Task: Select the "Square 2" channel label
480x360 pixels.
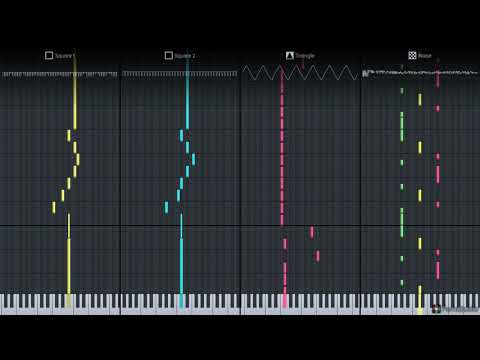Action: pos(185,56)
